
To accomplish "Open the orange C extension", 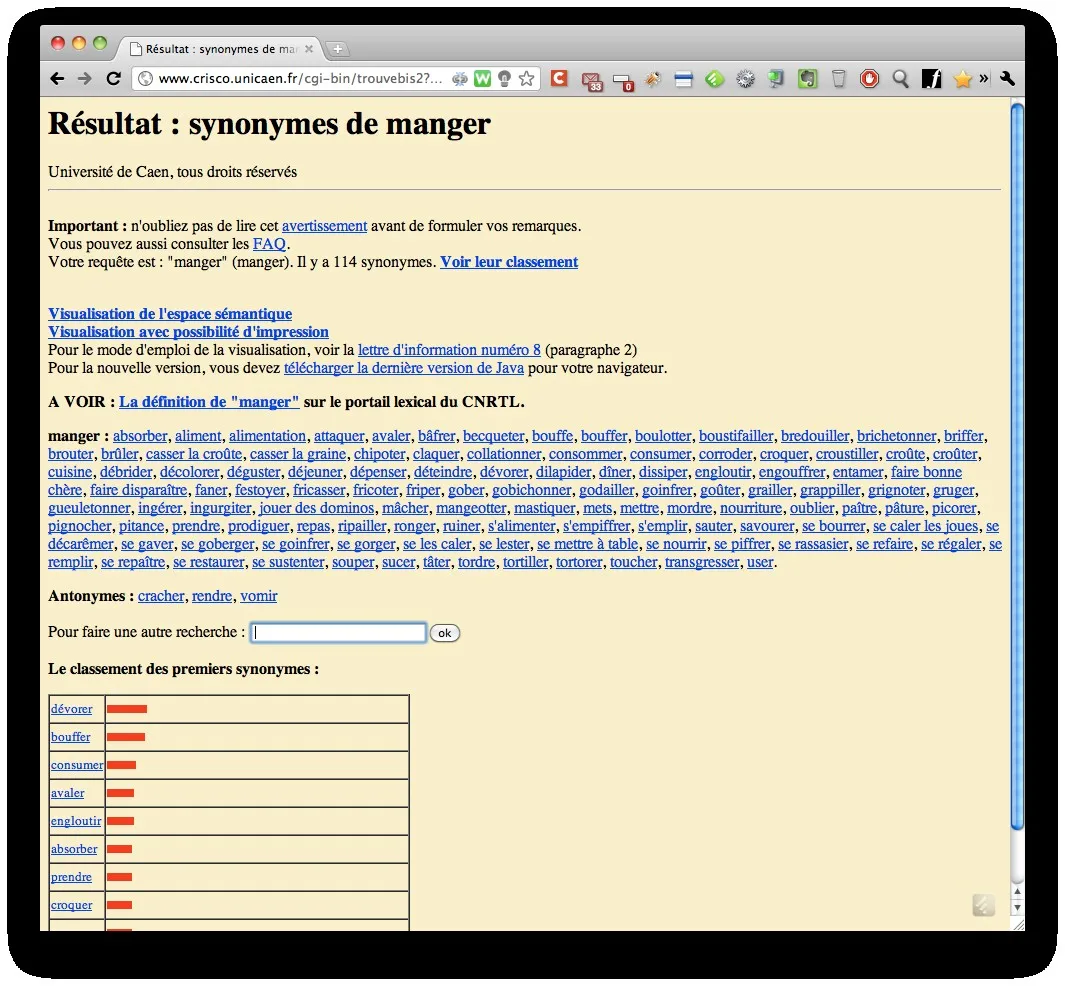I will coord(559,78).
